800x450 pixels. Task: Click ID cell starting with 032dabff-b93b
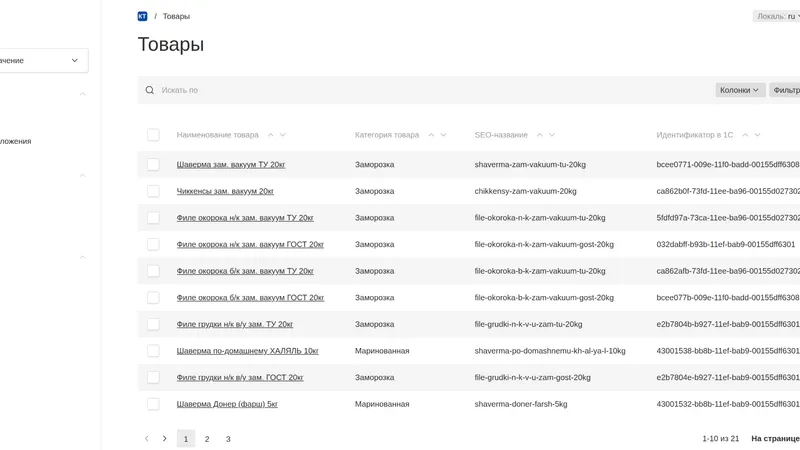(x=726, y=244)
